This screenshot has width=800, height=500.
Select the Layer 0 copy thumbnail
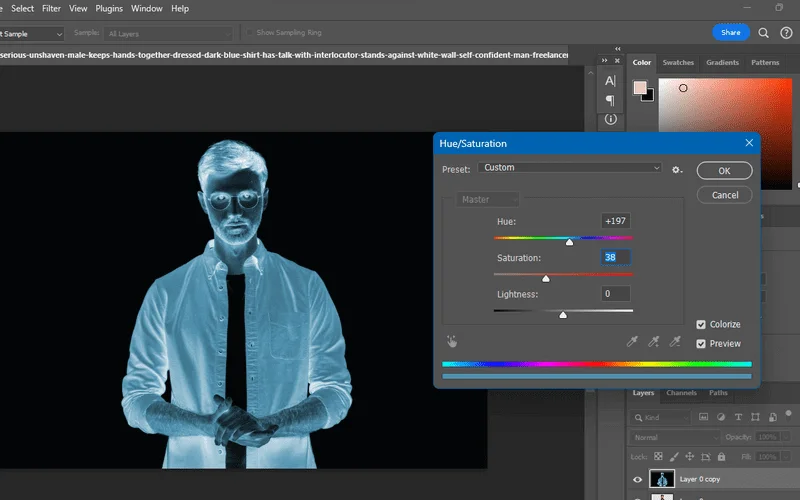(x=662, y=479)
